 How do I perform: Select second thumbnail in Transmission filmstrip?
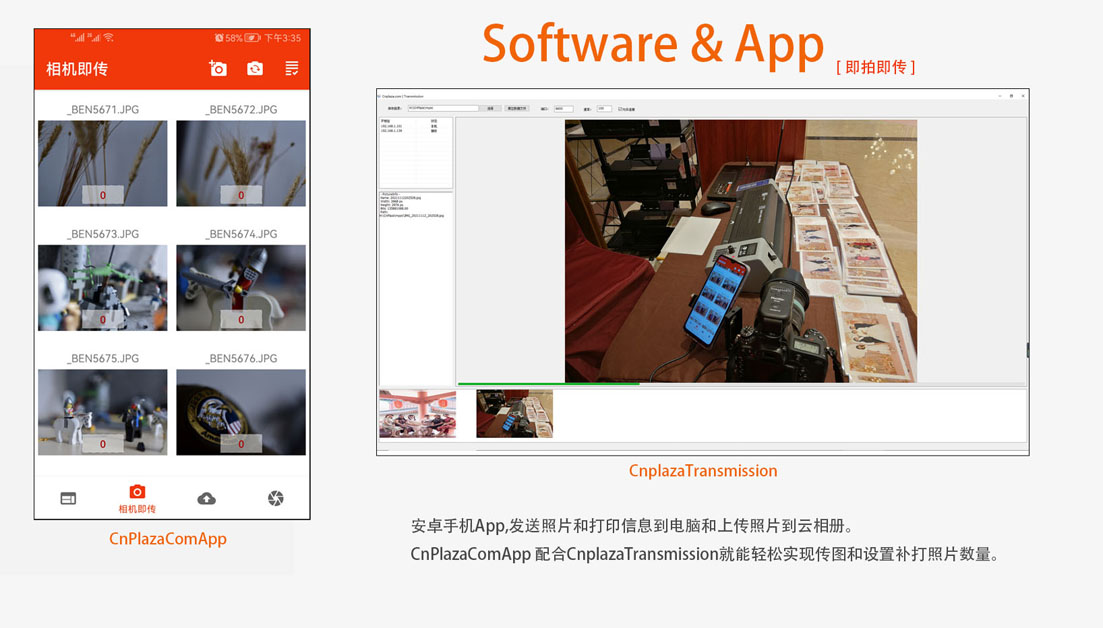click(514, 414)
